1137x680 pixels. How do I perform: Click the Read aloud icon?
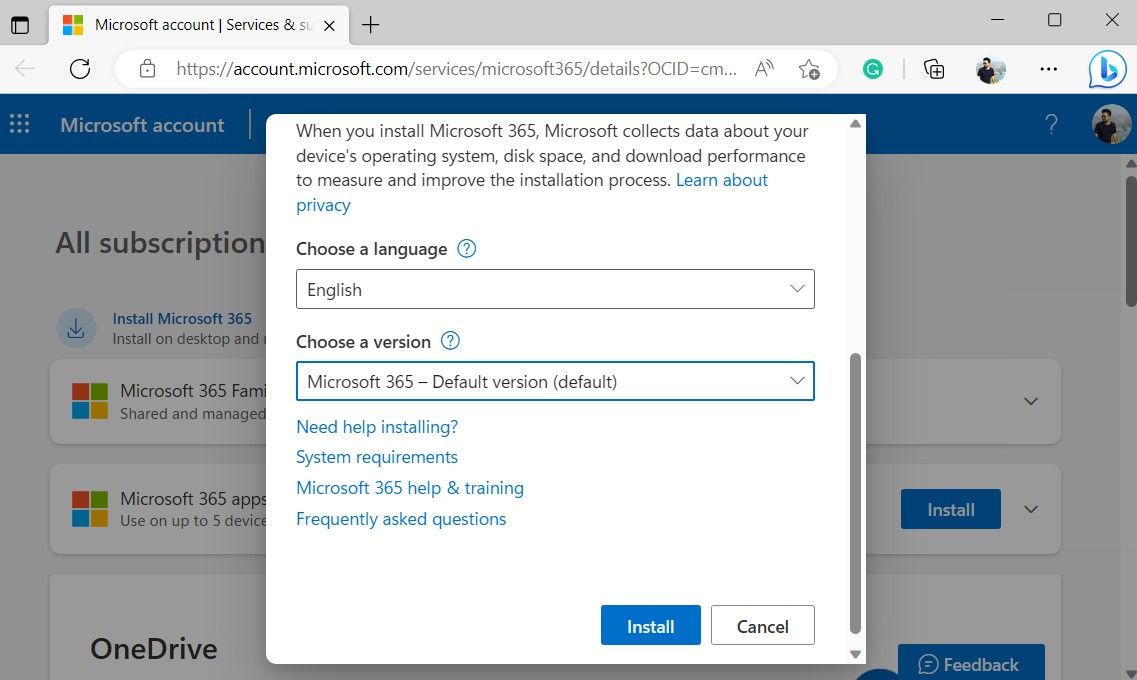pos(764,69)
